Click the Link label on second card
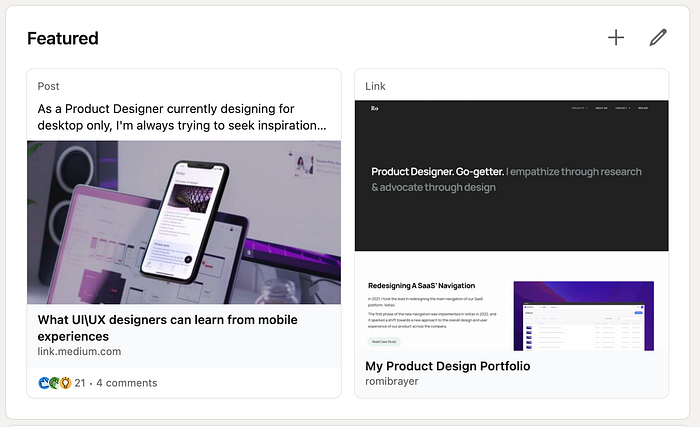Viewport: 700px width, 427px height. 375,86
